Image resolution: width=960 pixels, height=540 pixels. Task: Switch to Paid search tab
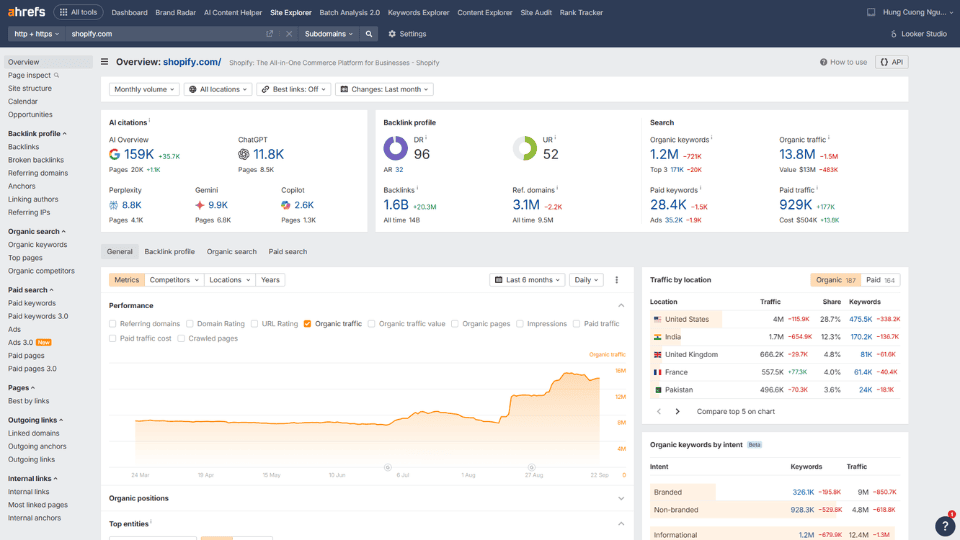point(288,252)
